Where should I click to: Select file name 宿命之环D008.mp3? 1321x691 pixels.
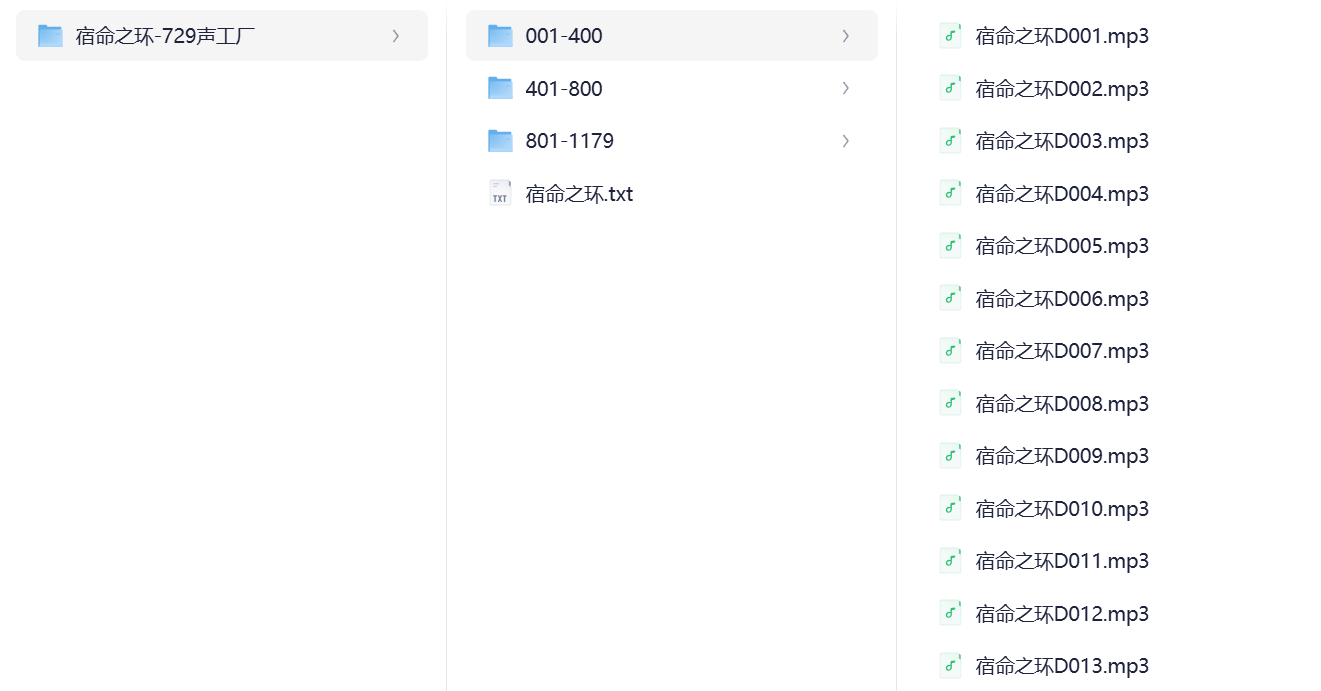[1062, 404]
